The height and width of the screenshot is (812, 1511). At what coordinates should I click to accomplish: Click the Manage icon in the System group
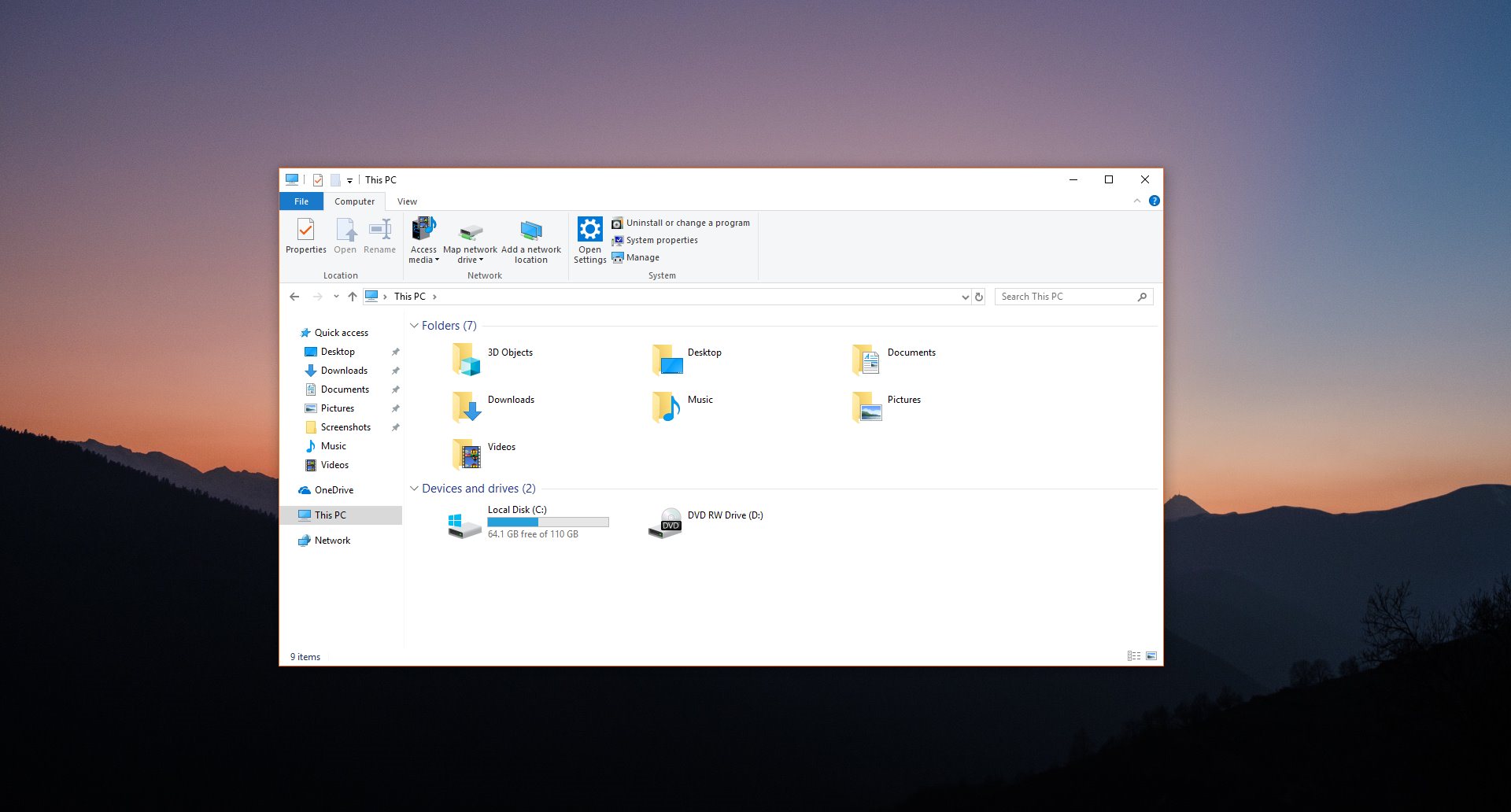pyautogui.click(x=619, y=257)
